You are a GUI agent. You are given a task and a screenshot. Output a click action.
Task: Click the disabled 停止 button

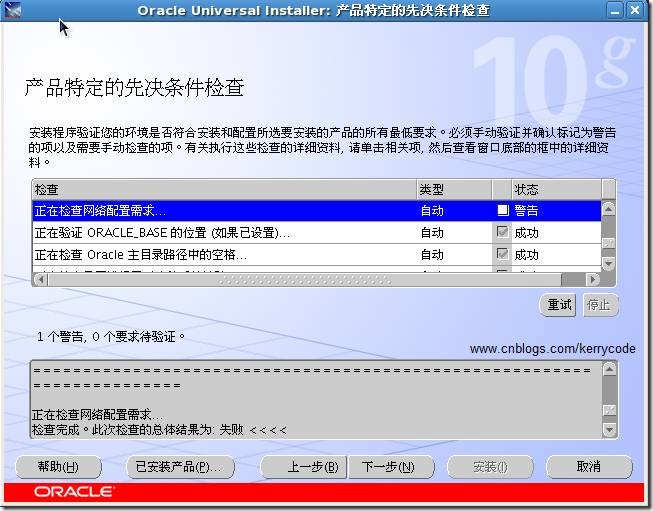coord(599,305)
